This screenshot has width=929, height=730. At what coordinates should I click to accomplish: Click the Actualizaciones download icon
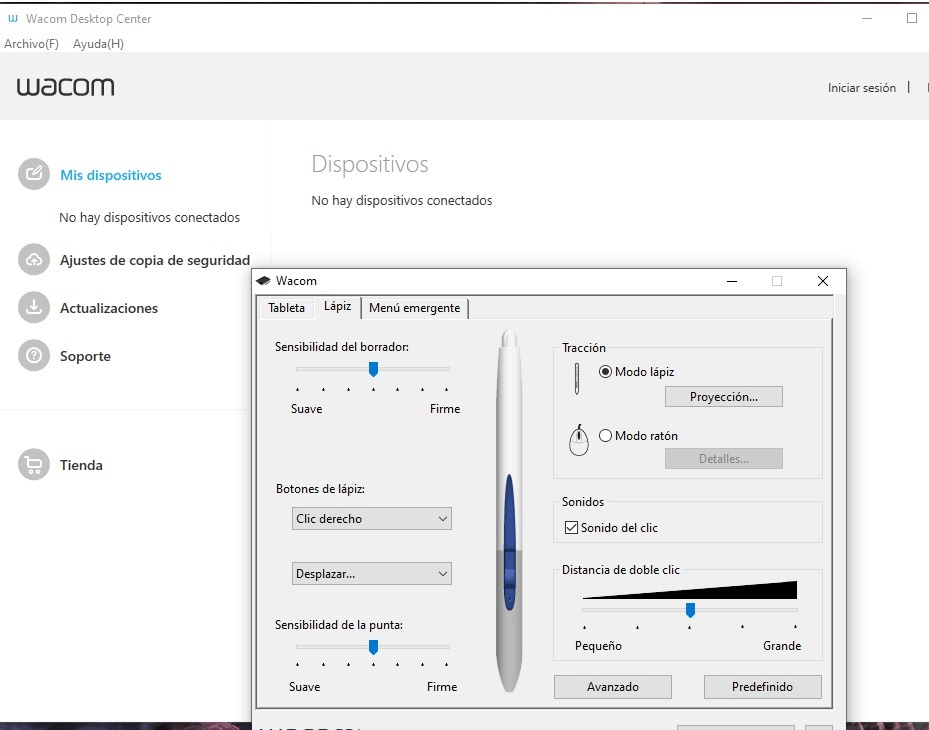[x=34, y=307]
